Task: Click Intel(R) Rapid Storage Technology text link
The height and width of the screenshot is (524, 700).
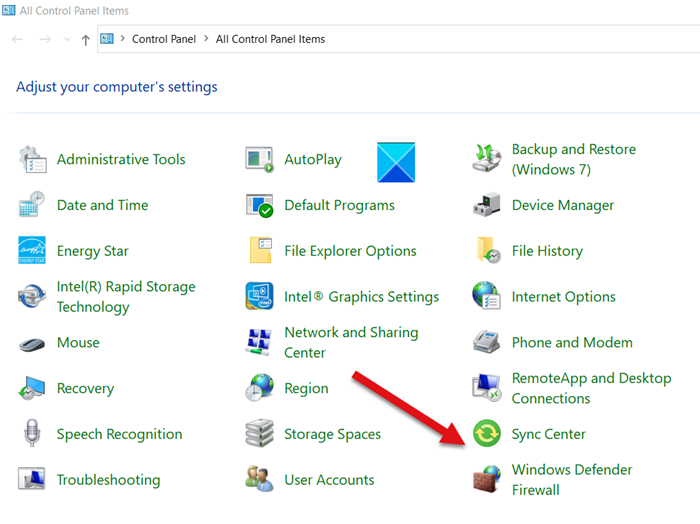Action: [126, 297]
